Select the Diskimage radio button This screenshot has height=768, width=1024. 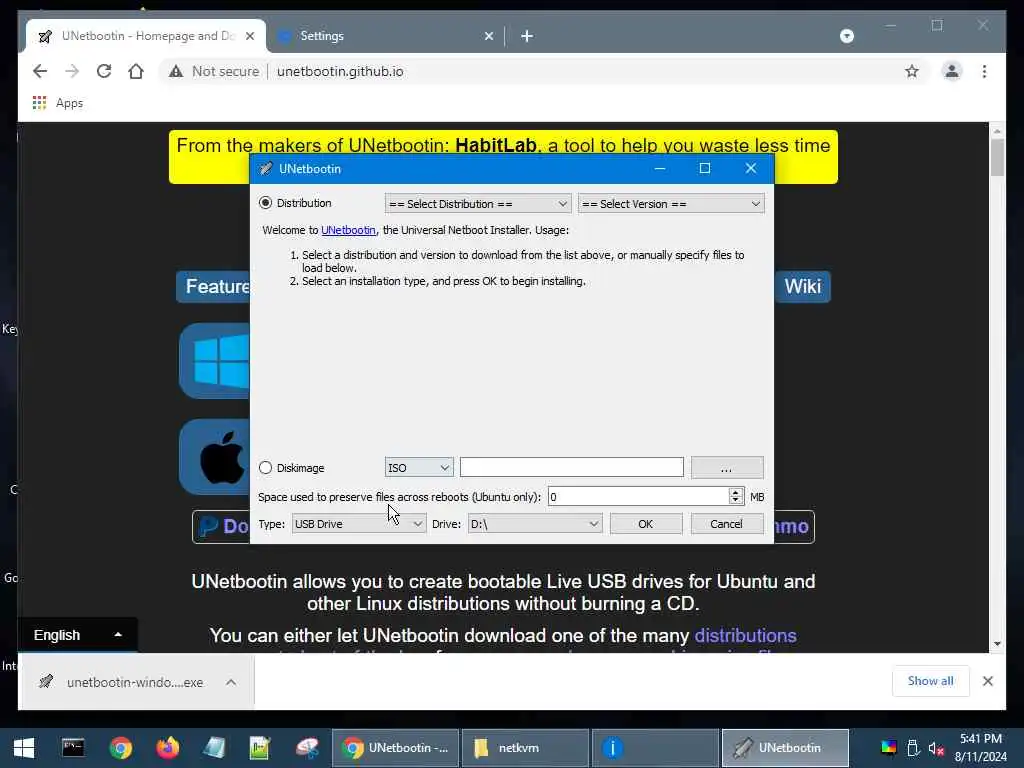coord(265,468)
